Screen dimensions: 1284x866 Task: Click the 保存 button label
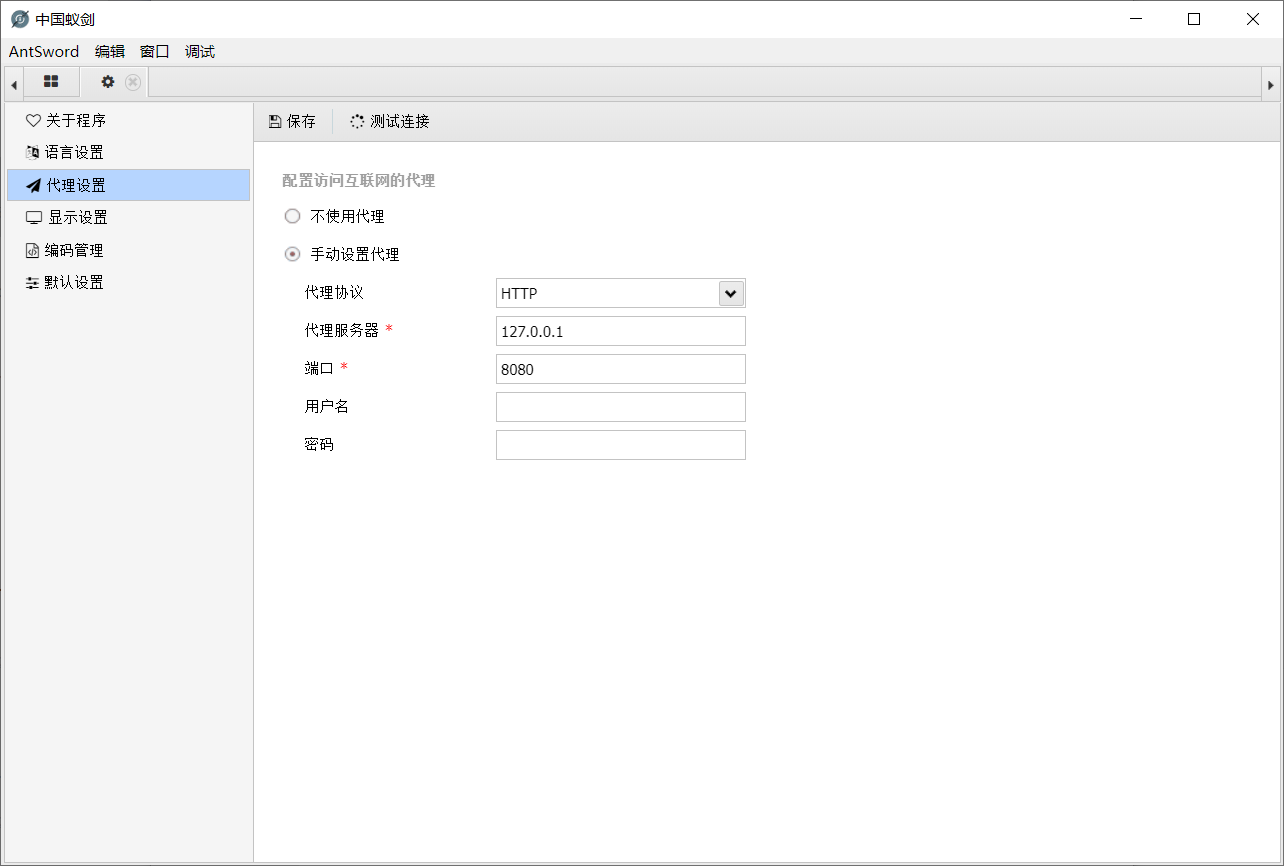tap(301, 122)
